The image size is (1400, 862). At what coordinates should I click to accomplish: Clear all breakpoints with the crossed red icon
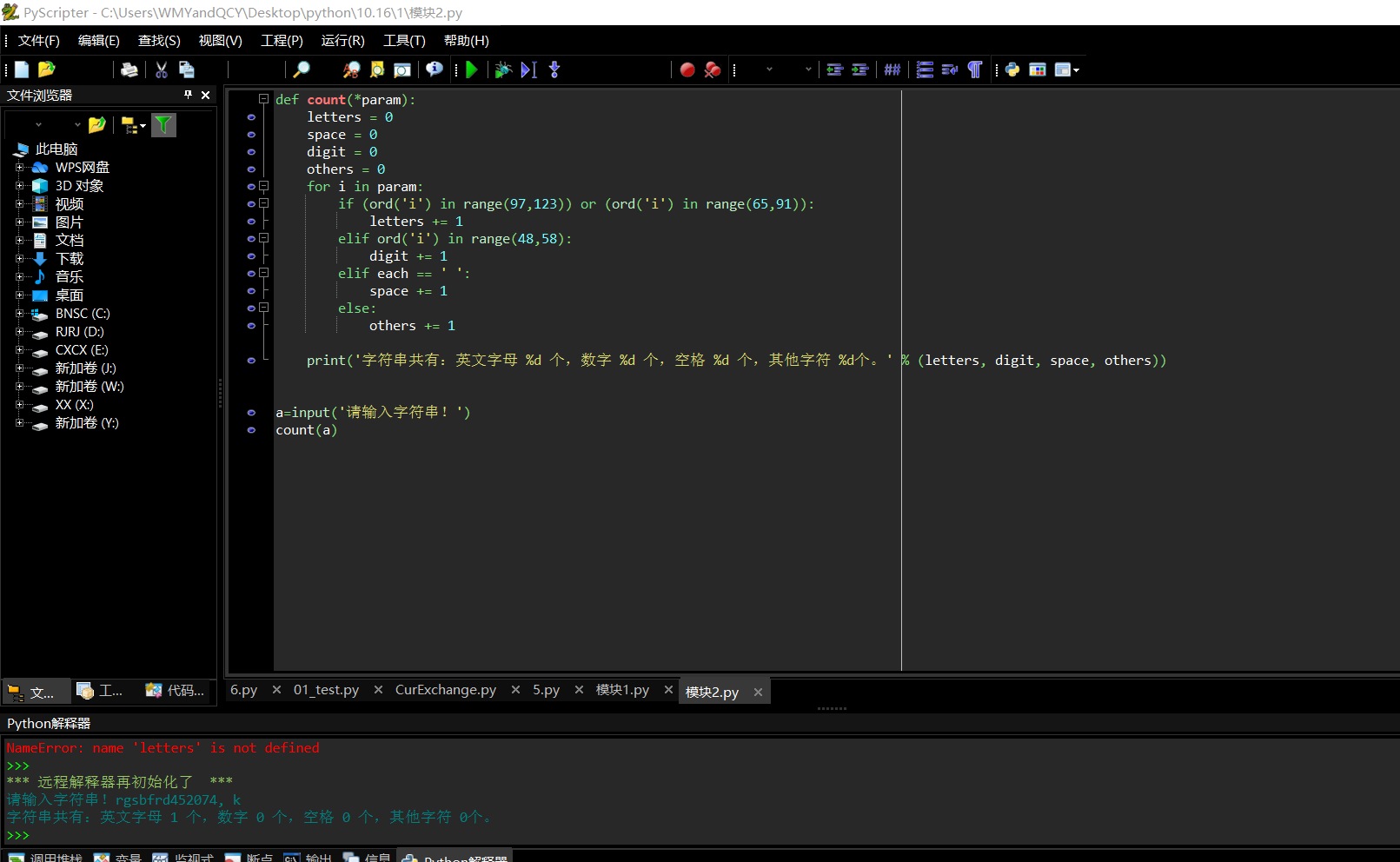click(713, 70)
